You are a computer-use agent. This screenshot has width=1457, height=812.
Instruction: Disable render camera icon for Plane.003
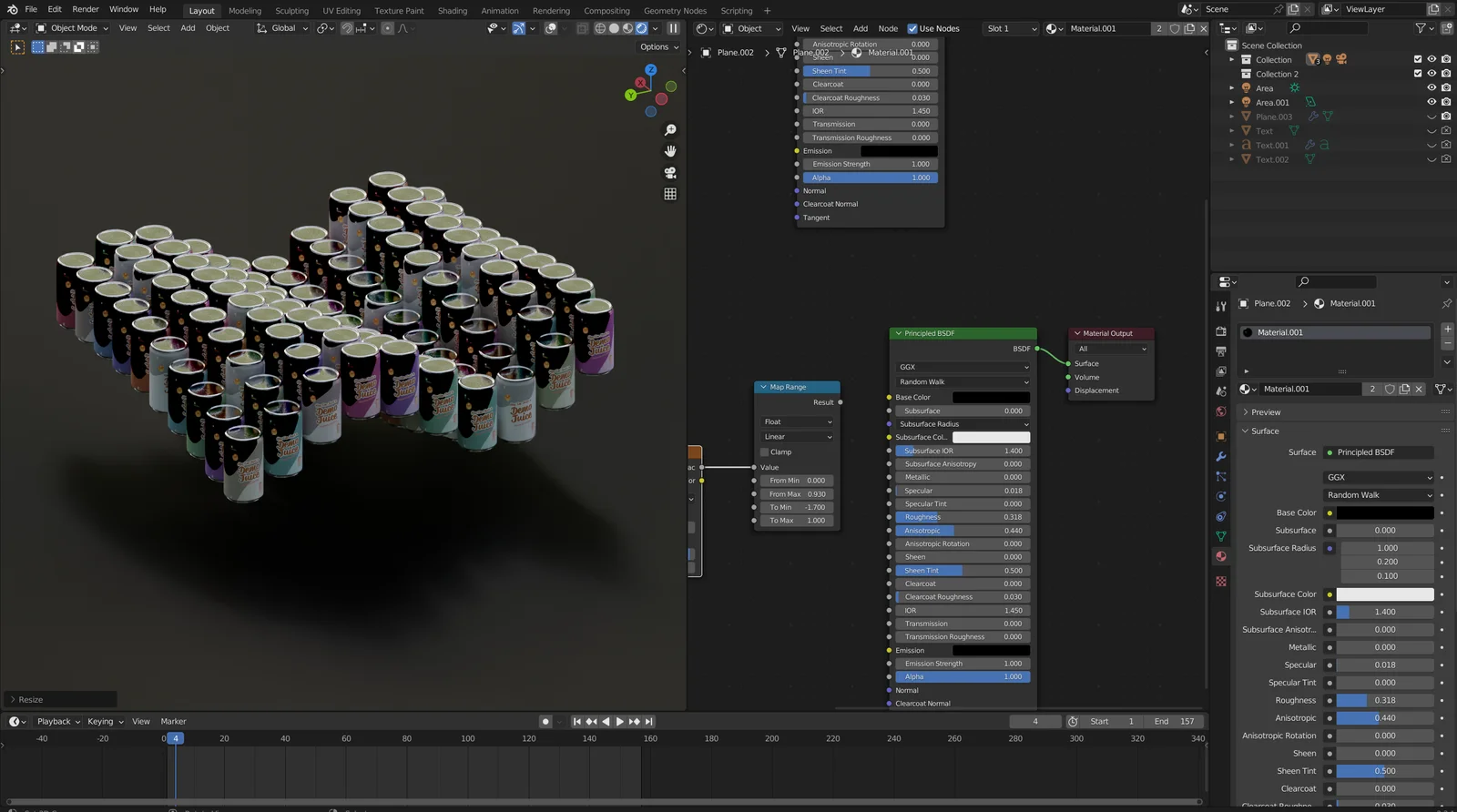1446,117
